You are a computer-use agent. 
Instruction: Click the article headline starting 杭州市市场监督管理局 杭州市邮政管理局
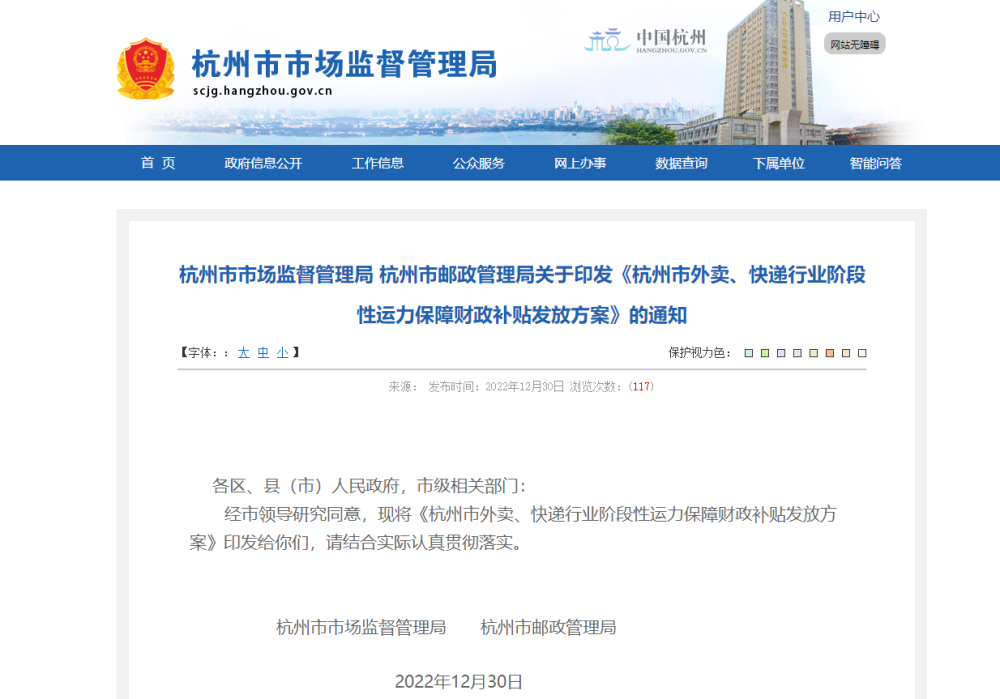click(522, 295)
